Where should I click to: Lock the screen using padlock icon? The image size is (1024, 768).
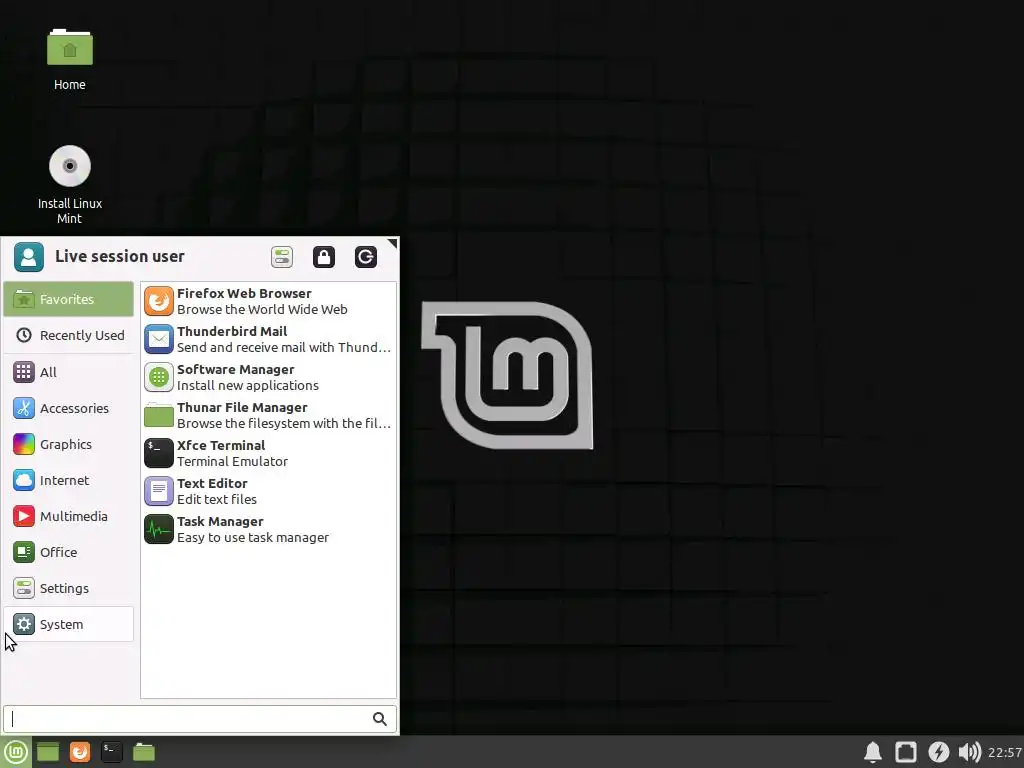tap(324, 257)
